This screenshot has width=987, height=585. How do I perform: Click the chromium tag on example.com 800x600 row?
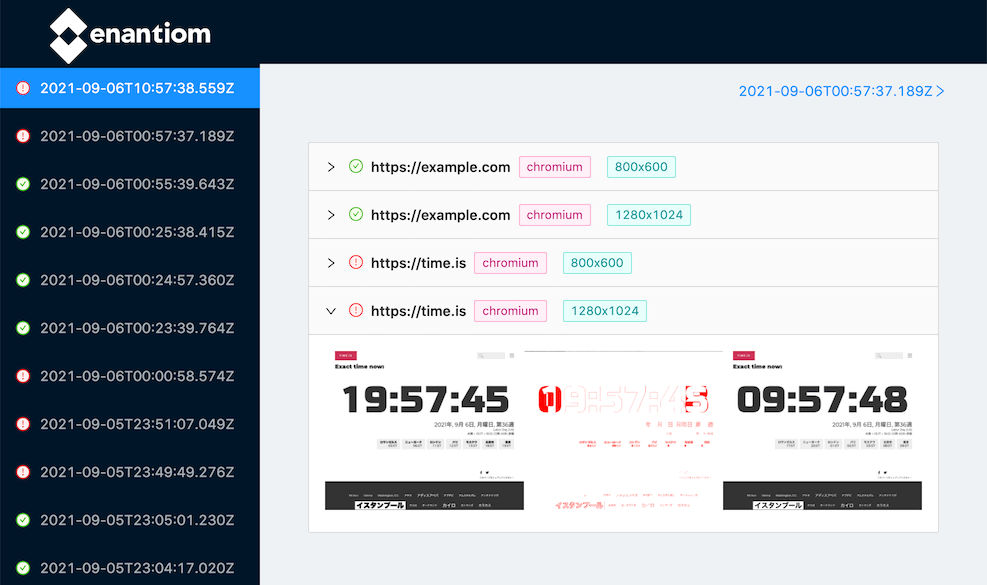click(x=555, y=167)
